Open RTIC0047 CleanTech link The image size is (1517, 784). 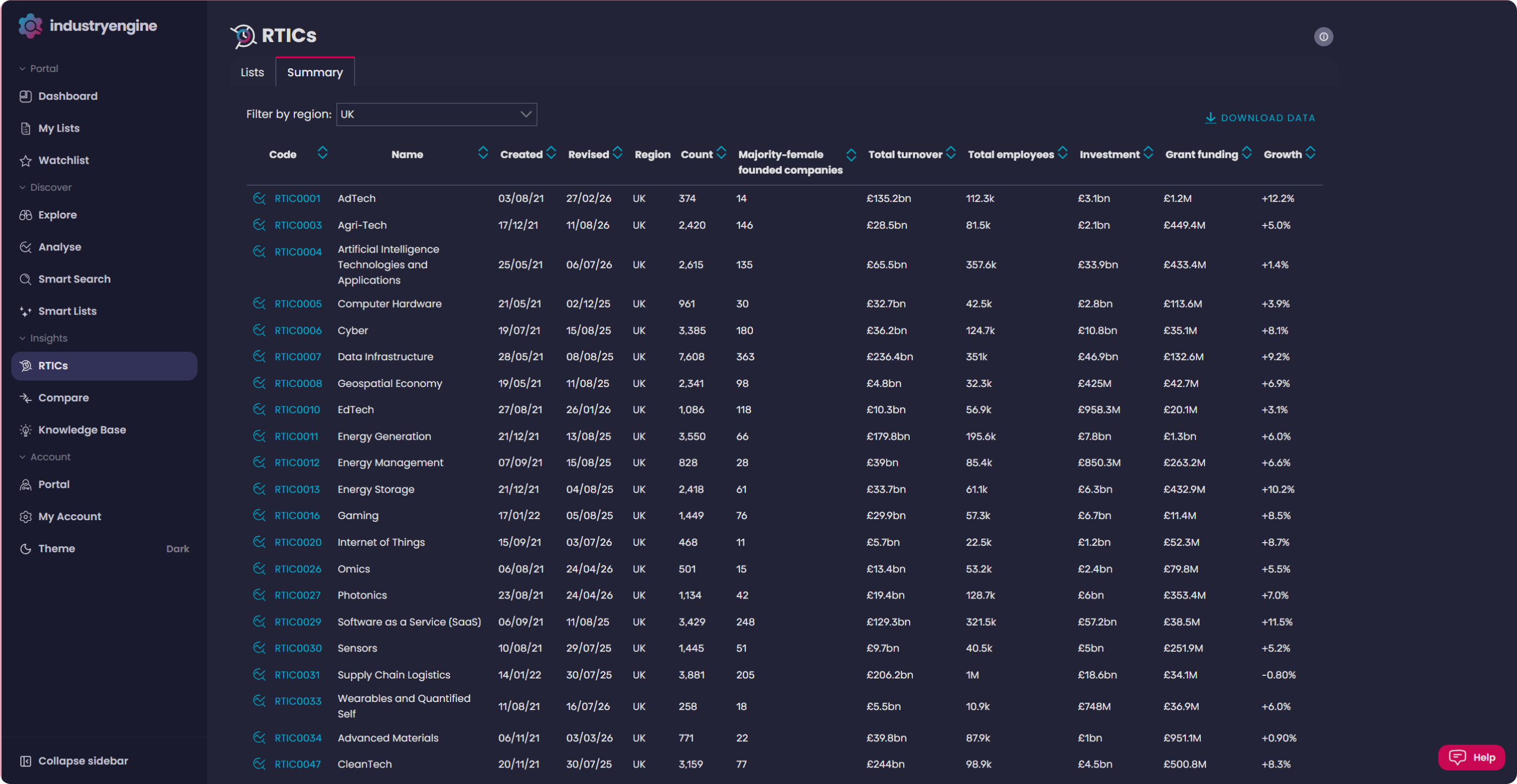tap(298, 765)
